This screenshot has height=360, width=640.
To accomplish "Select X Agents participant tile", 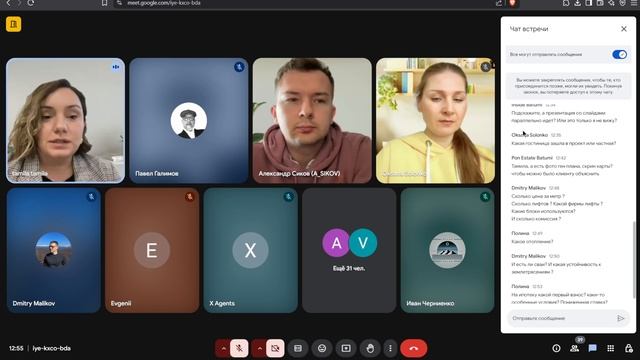I will pyautogui.click(x=251, y=250).
